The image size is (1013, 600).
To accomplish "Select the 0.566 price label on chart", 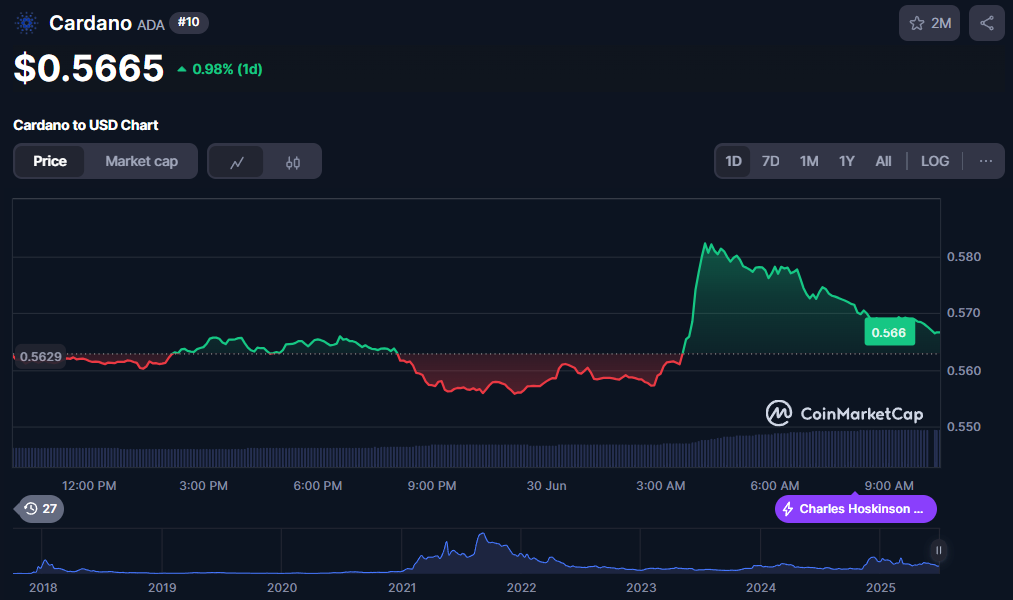I will coord(889,332).
